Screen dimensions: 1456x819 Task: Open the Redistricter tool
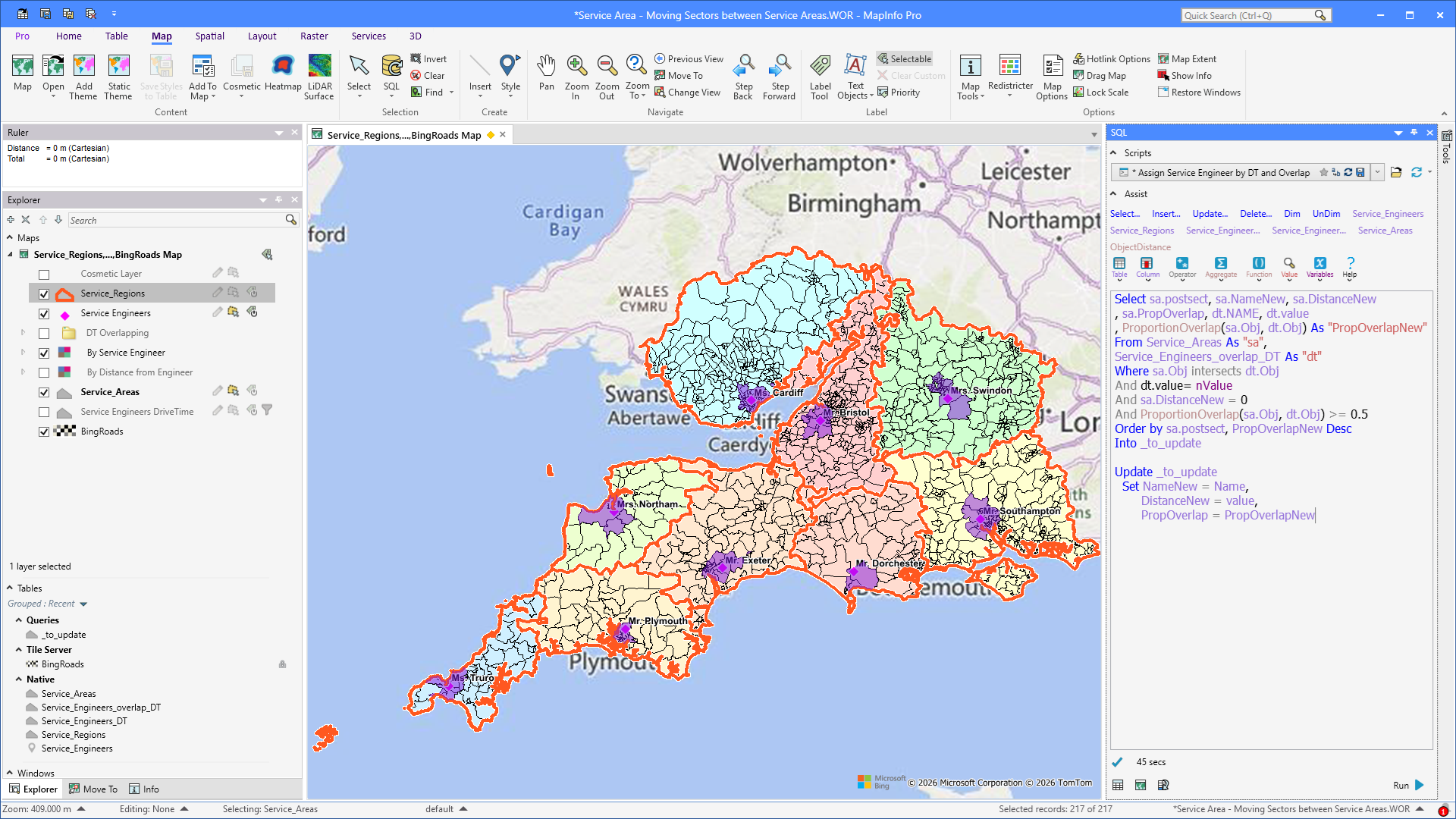point(1010,74)
